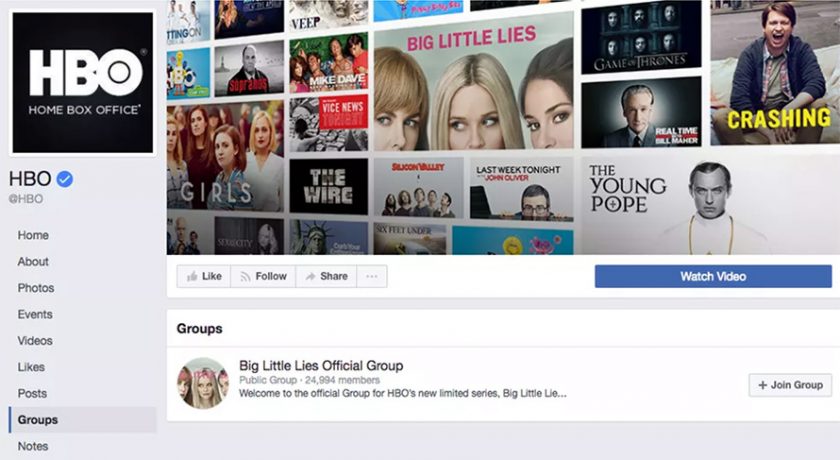The width and height of the screenshot is (840, 460).
Task: Like the HBO page
Action: (204, 276)
